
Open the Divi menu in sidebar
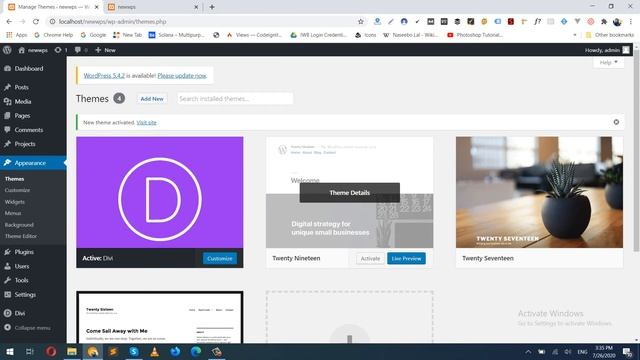pos(20,313)
